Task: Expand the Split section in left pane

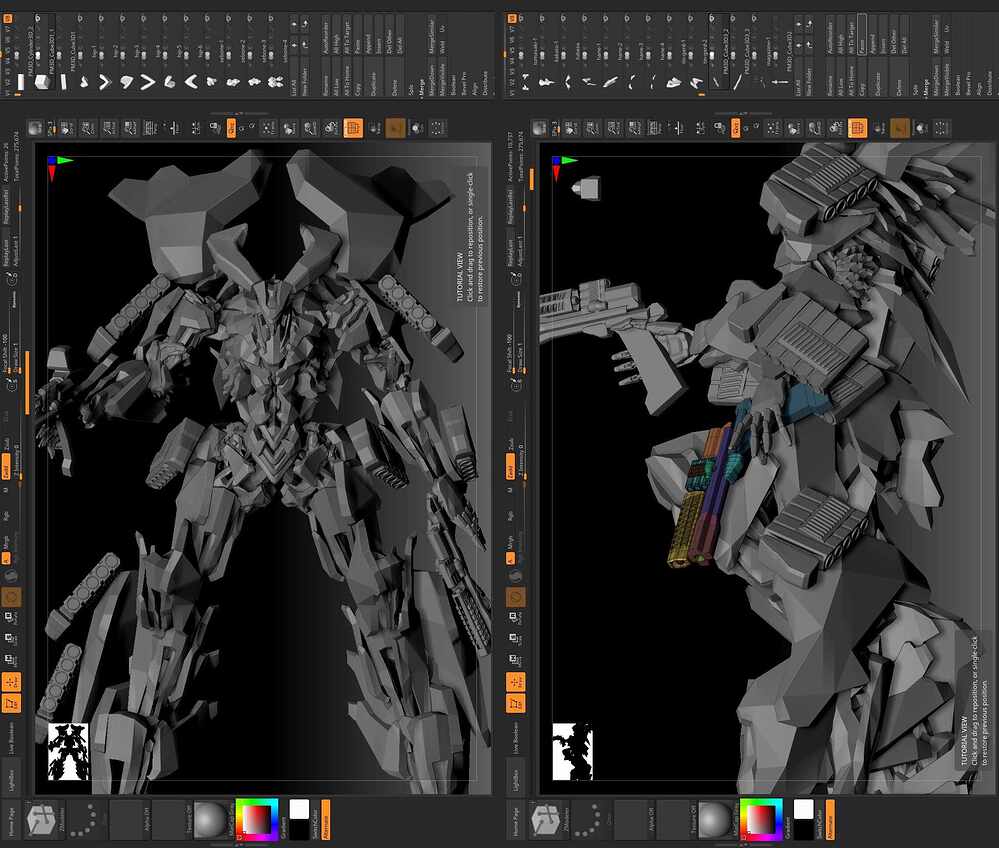Action: (411, 89)
